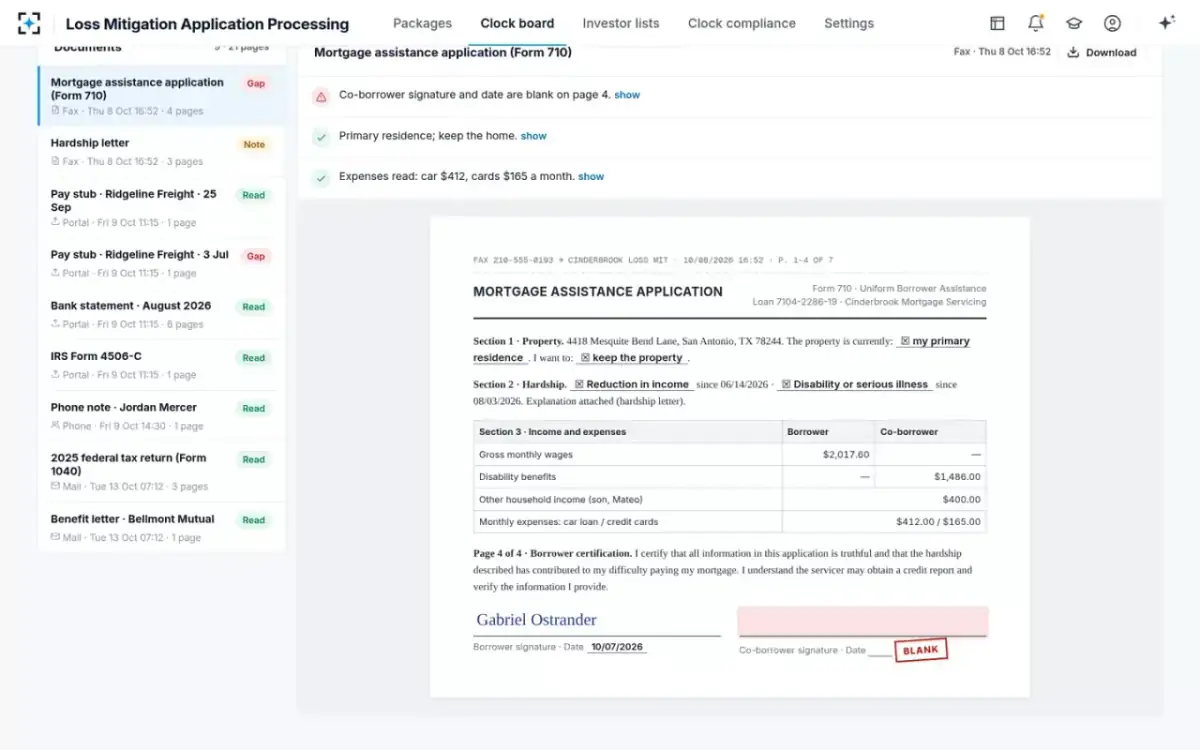1200x750 pixels.
Task: Click the monthly expenses value $412.00 / $165.00
Action: coord(939,522)
